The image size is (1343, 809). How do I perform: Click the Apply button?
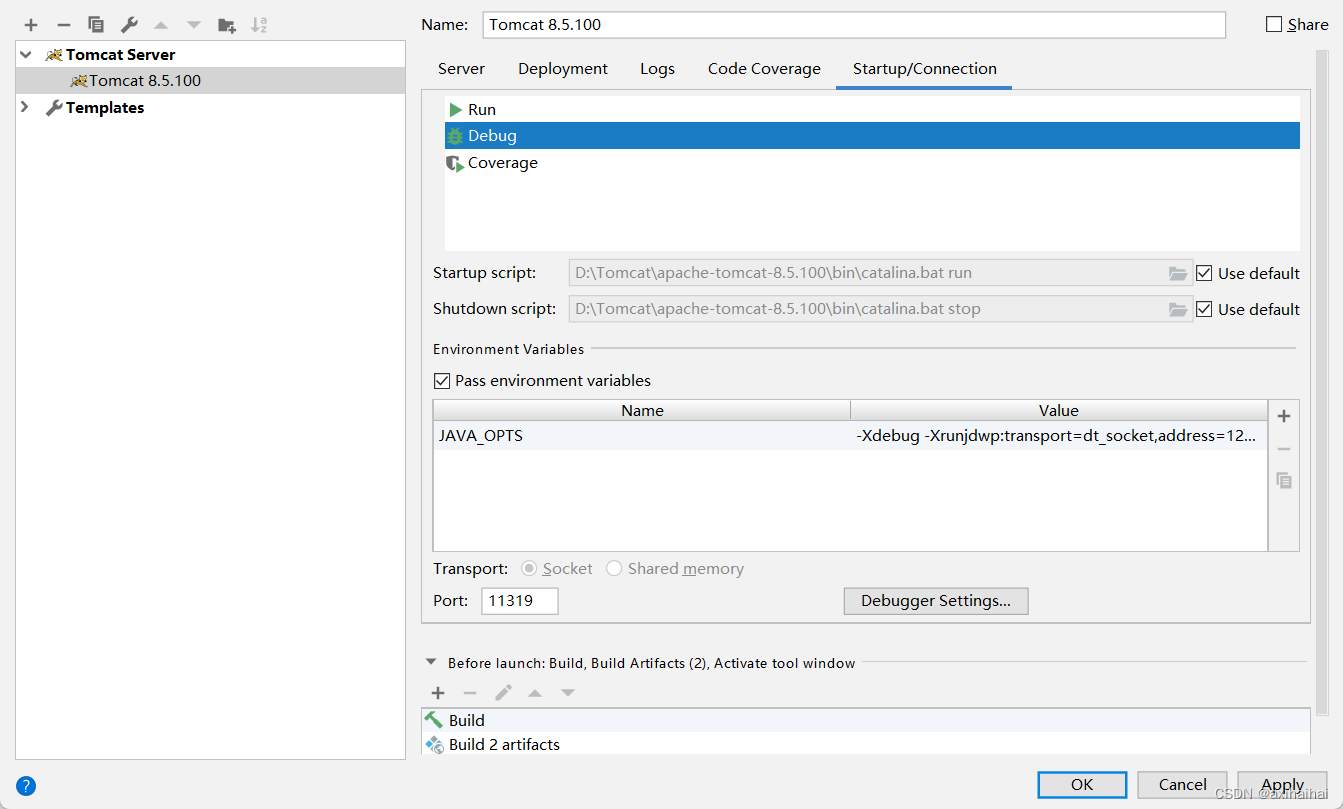coord(1282,785)
